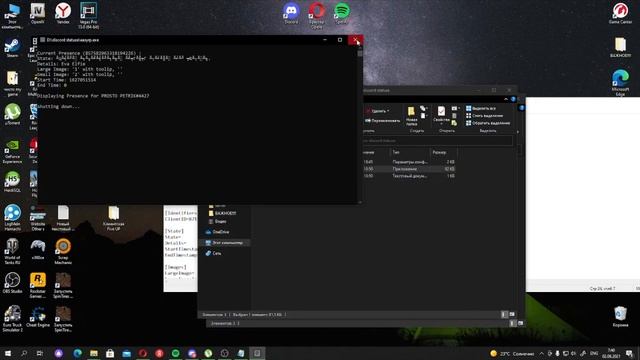
Task: Open the uTorrent desktop shortcut
Action: point(12,115)
